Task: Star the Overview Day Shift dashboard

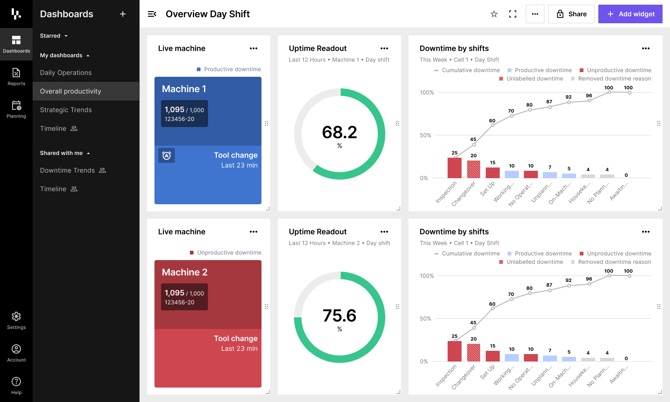Action: pyautogui.click(x=494, y=14)
